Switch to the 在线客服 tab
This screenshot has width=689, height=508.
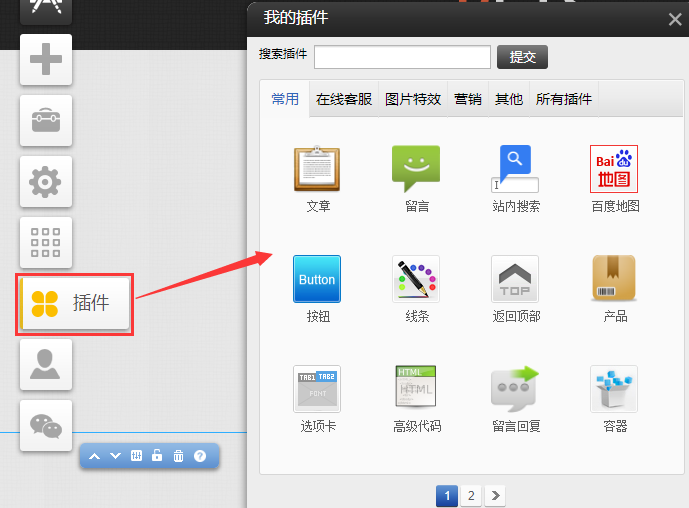pos(344,99)
